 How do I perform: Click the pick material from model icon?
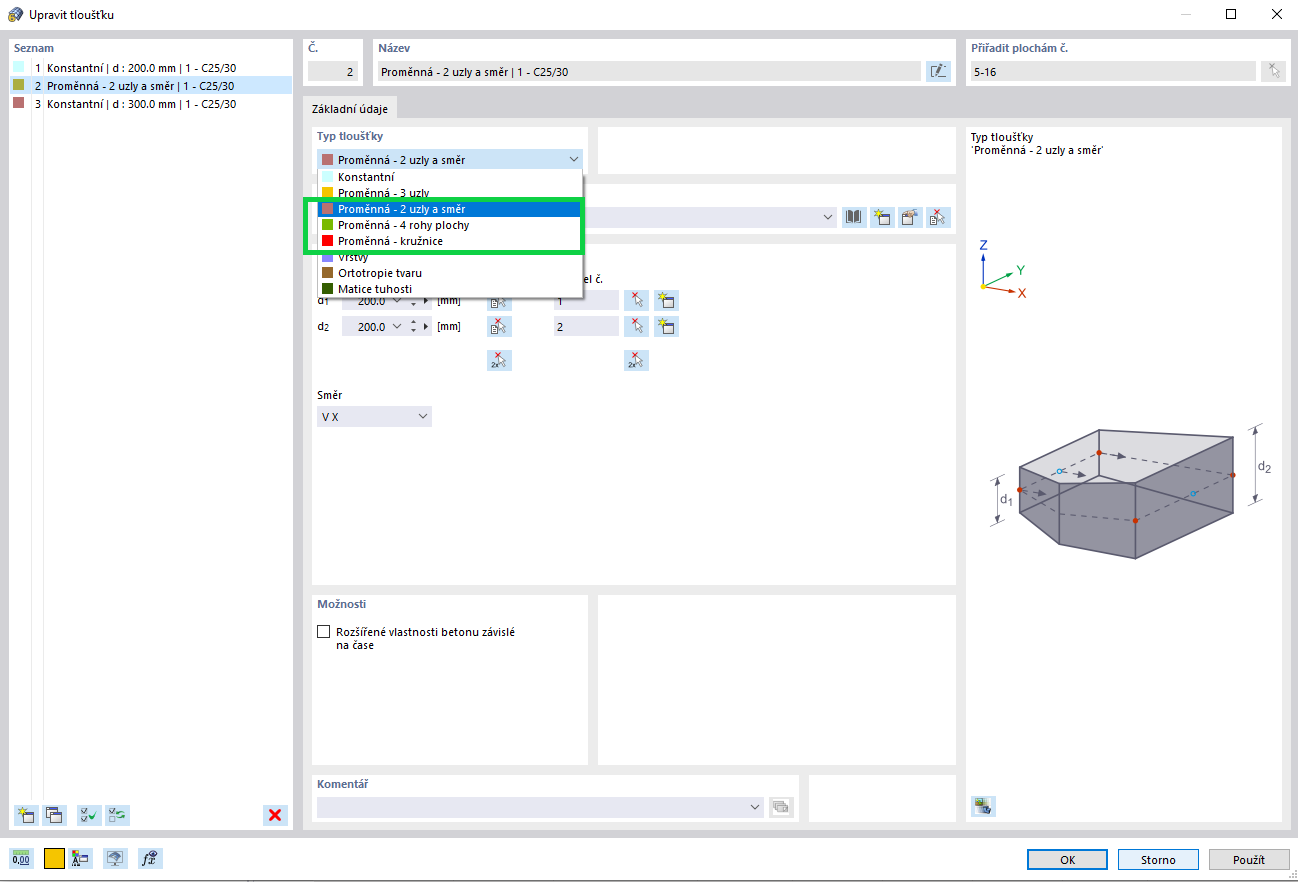938,217
